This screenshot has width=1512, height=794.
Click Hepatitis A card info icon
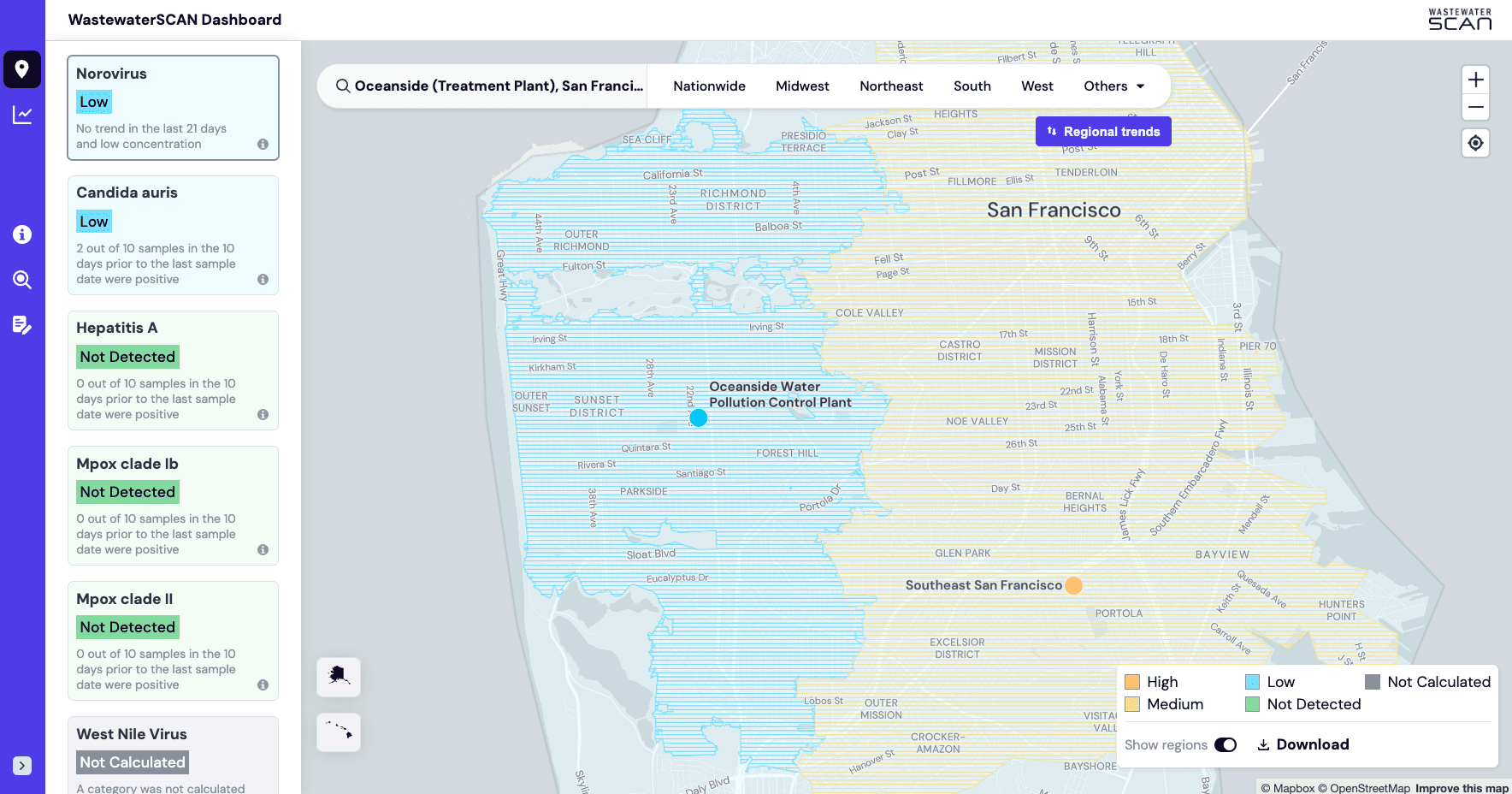click(263, 415)
